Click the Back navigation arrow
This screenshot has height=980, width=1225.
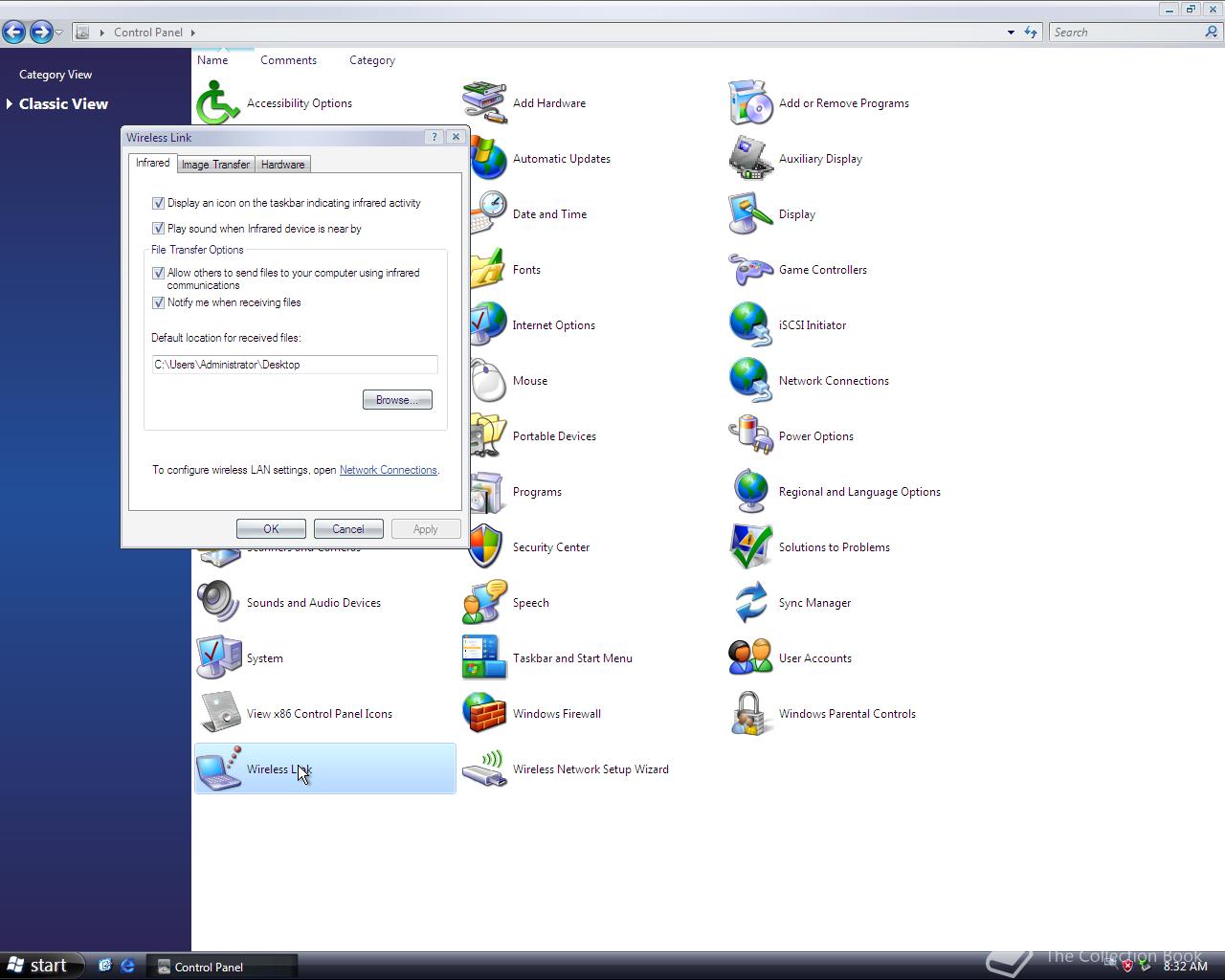tap(14, 32)
